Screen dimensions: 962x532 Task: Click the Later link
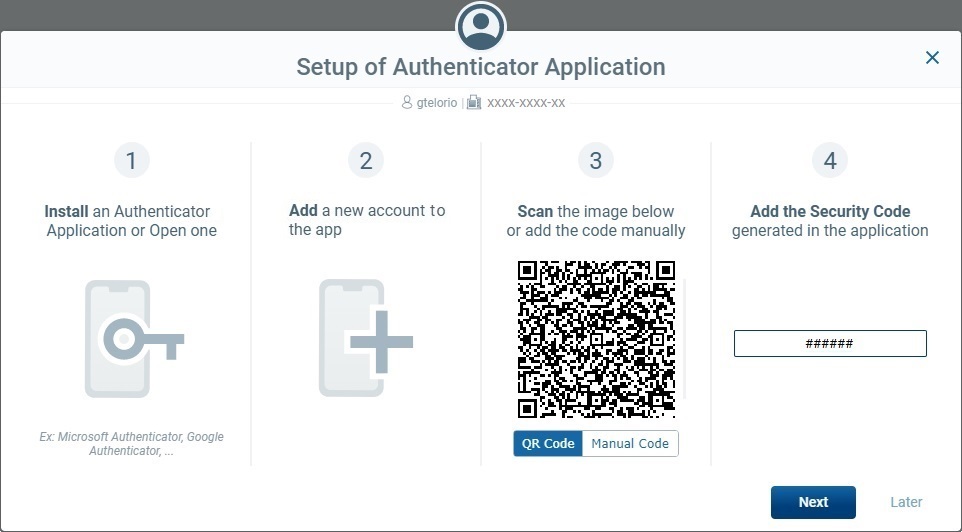906,502
